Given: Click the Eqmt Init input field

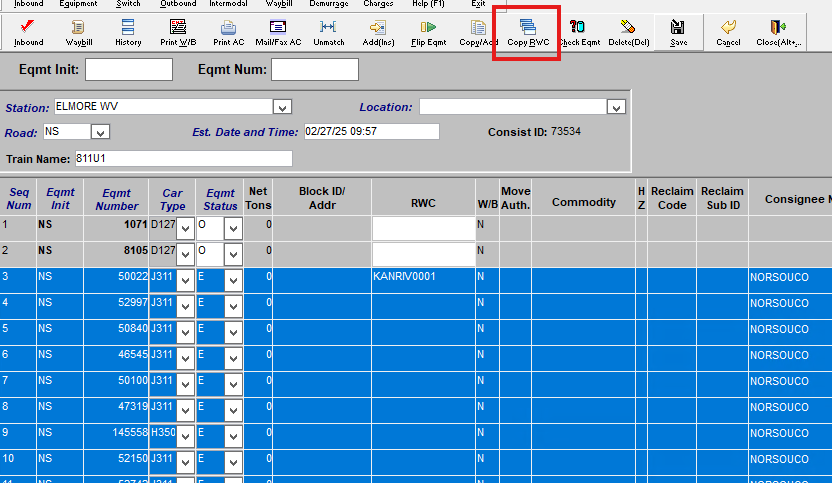Looking at the screenshot, I should [x=129, y=70].
